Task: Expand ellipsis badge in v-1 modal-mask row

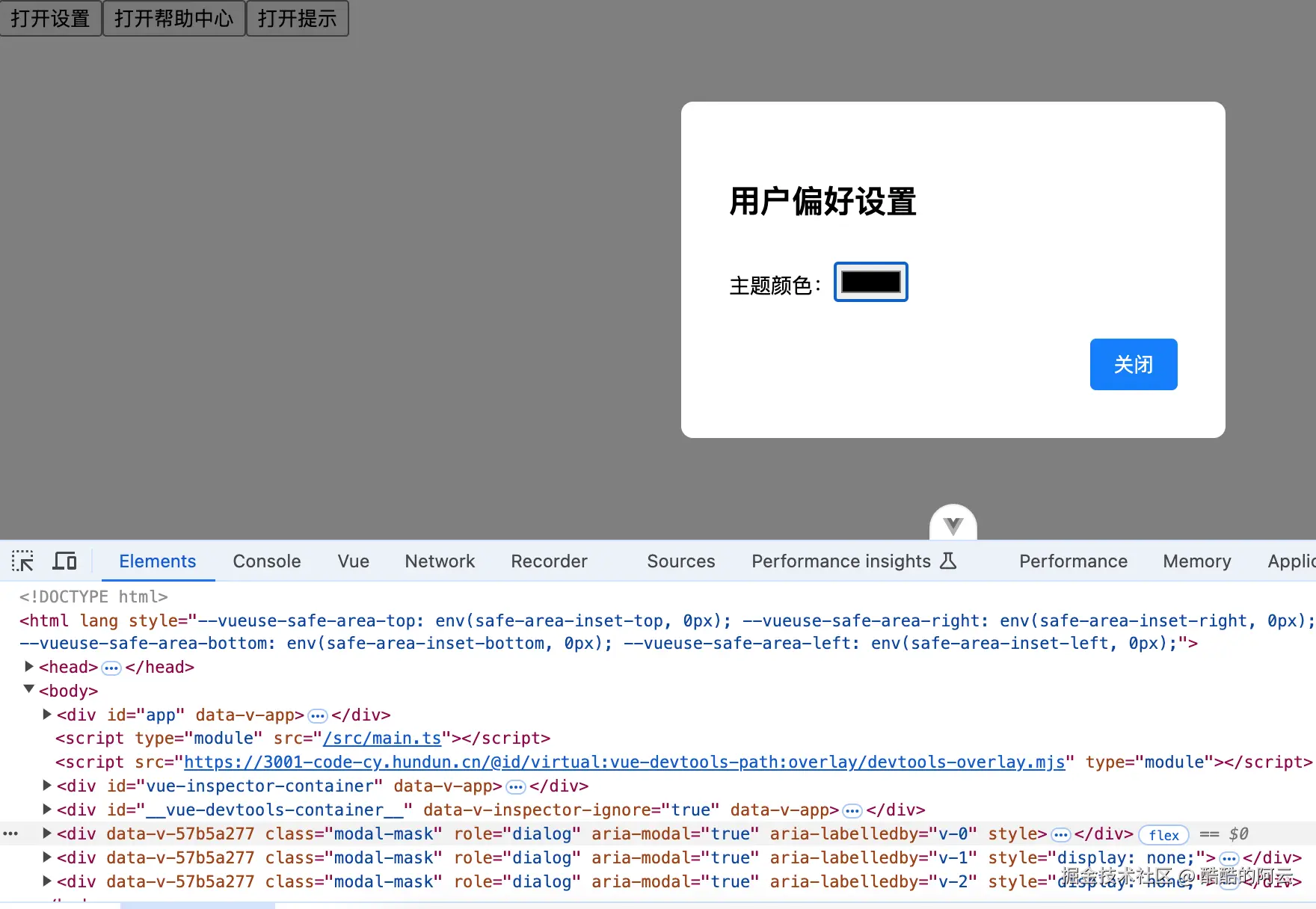Action: pyautogui.click(x=1229, y=858)
